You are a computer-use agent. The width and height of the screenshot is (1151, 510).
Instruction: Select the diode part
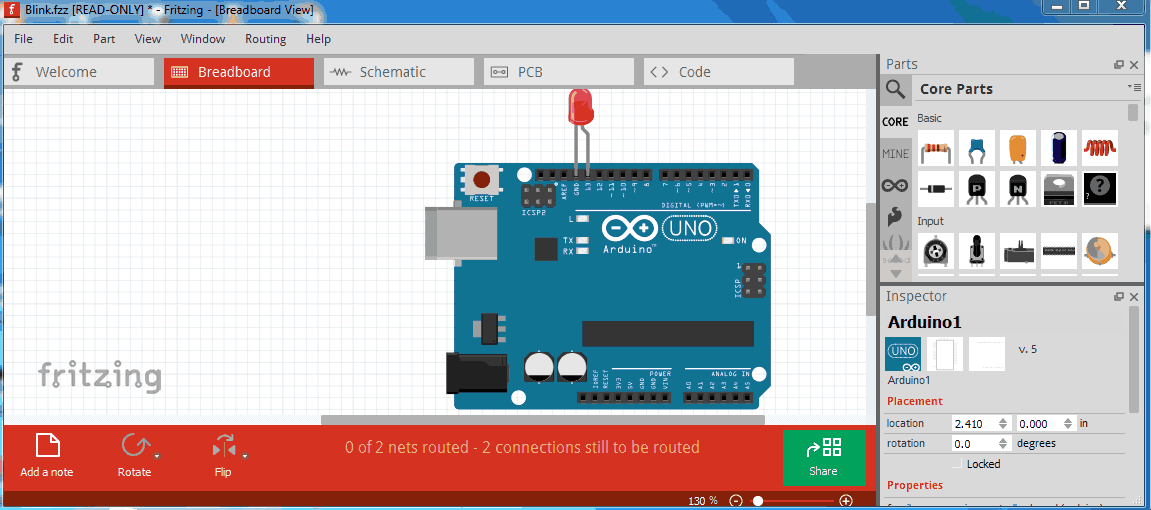click(936, 189)
